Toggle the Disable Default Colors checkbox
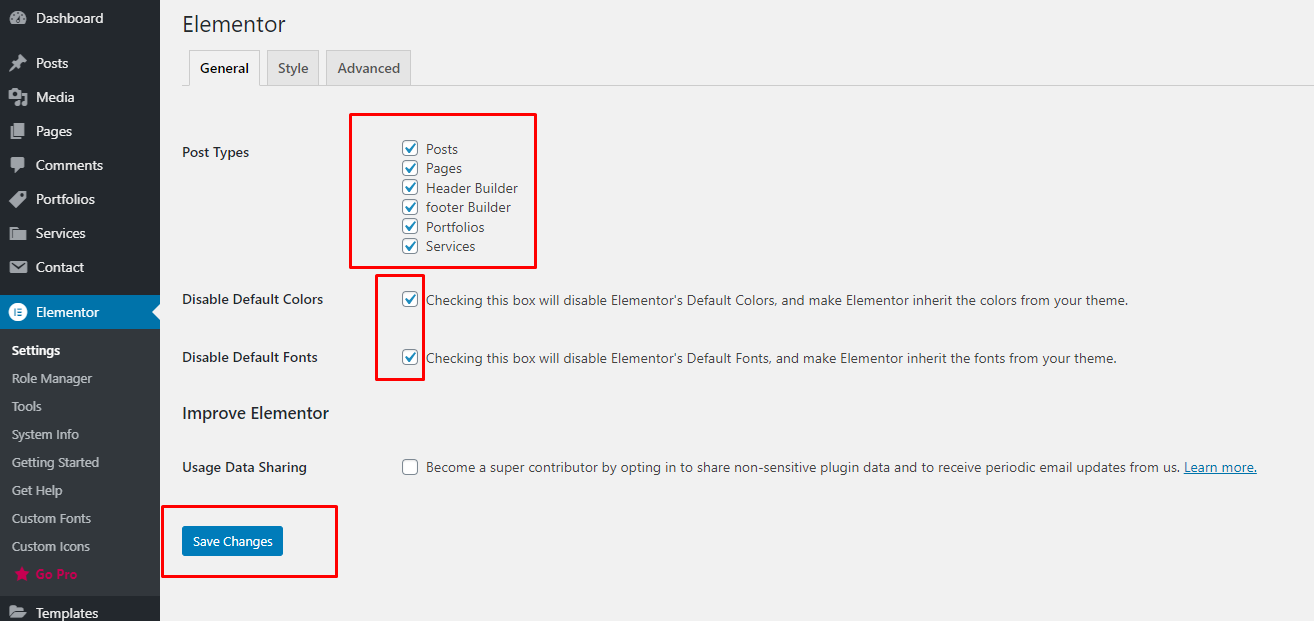1314x621 pixels. click(410, 299)
